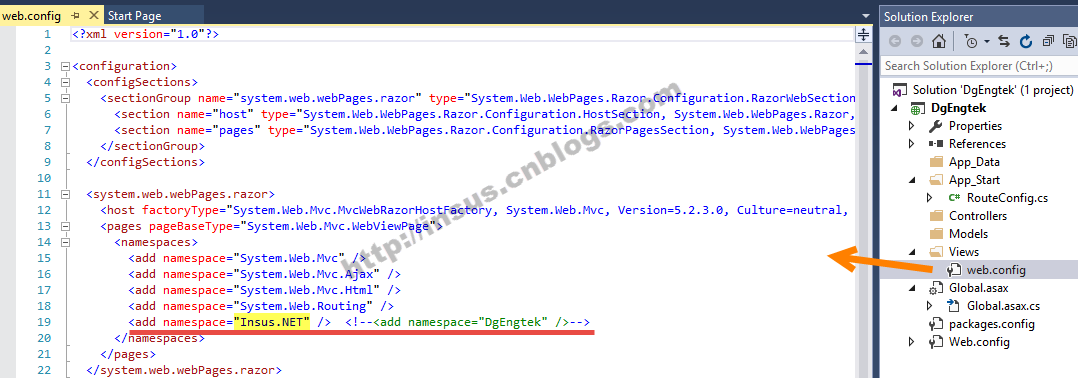Screen dimensions: 1078x378
Task: Expand the Global.asax.cs node arrow
Action: point(930,306)
